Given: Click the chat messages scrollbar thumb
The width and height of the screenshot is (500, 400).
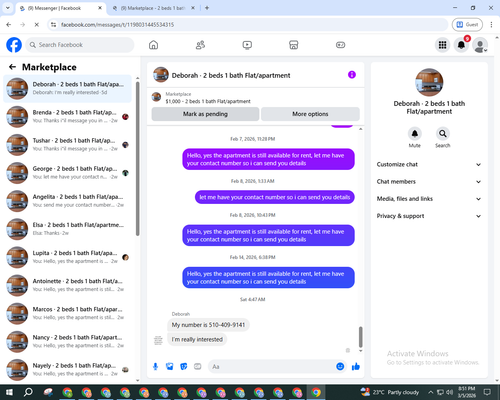Looking at the screenshot, I should click(360, 337).
